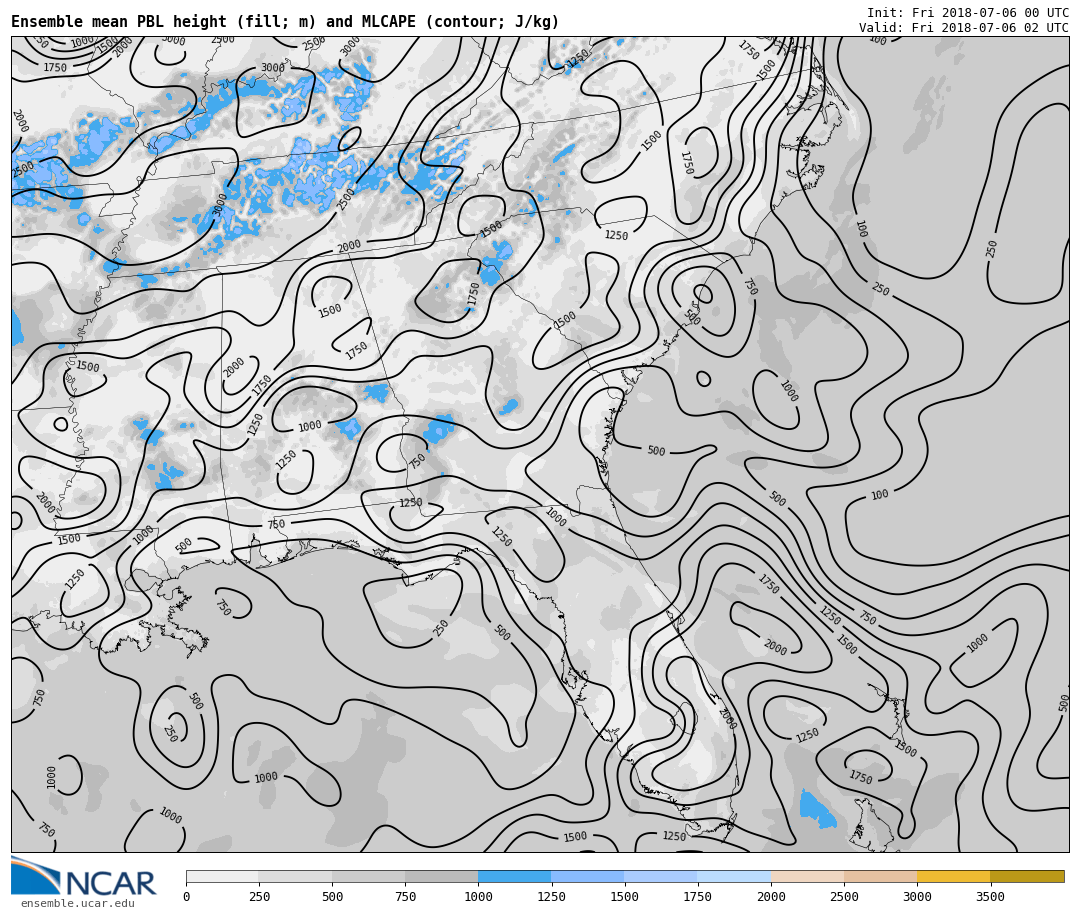
Task: Pick the 3000–3500 golden yellow colorbar swatch
Action: 953,876
